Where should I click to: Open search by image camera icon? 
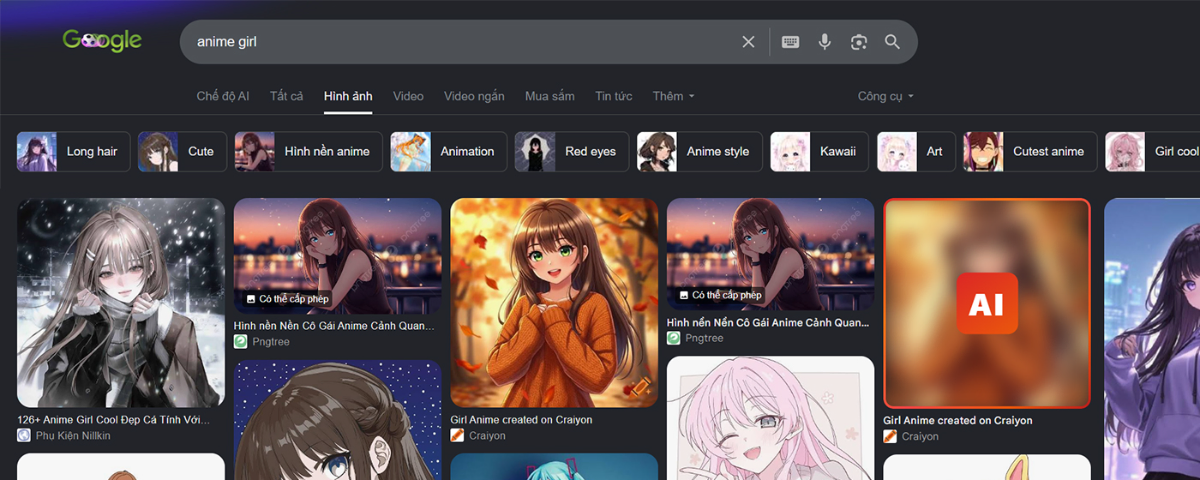click(x=858, y=42)
